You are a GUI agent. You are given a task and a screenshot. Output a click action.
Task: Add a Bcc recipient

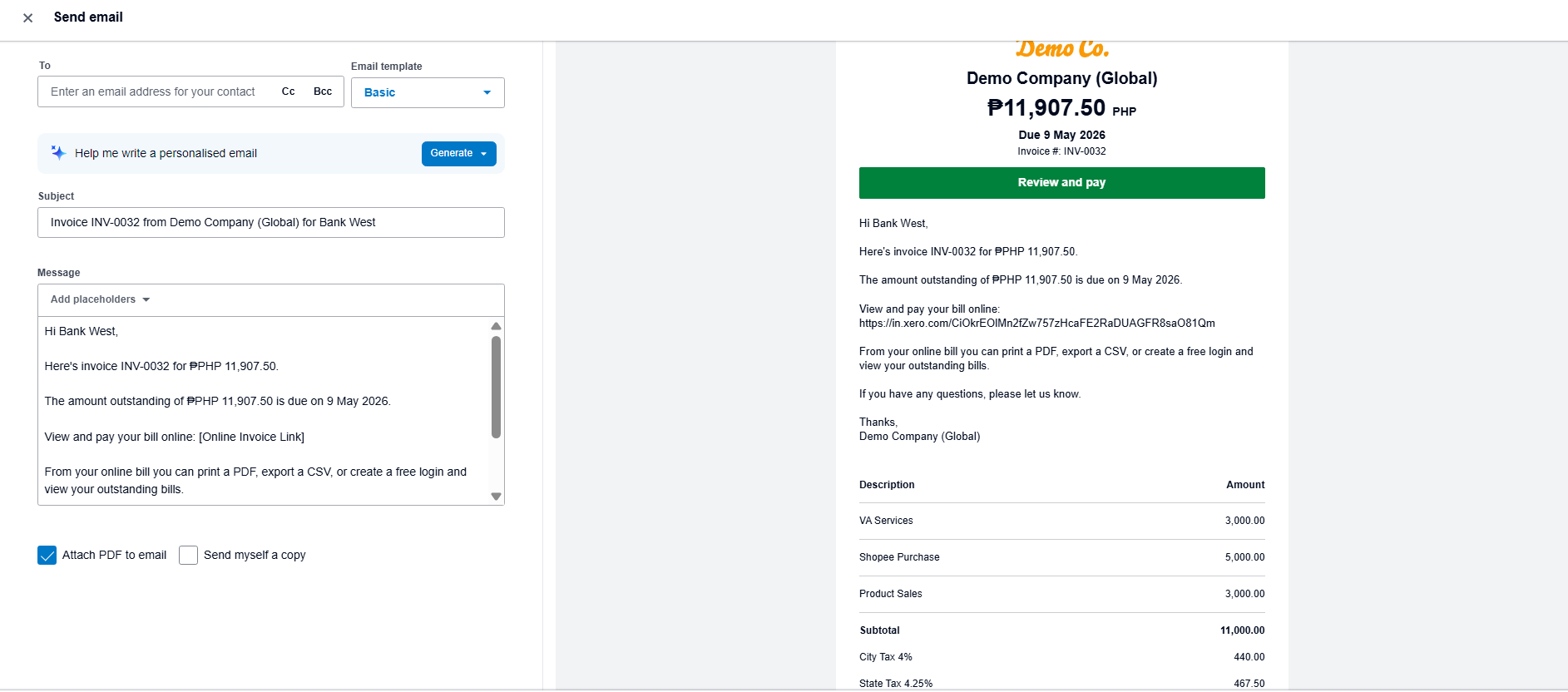tap(323, 91)
